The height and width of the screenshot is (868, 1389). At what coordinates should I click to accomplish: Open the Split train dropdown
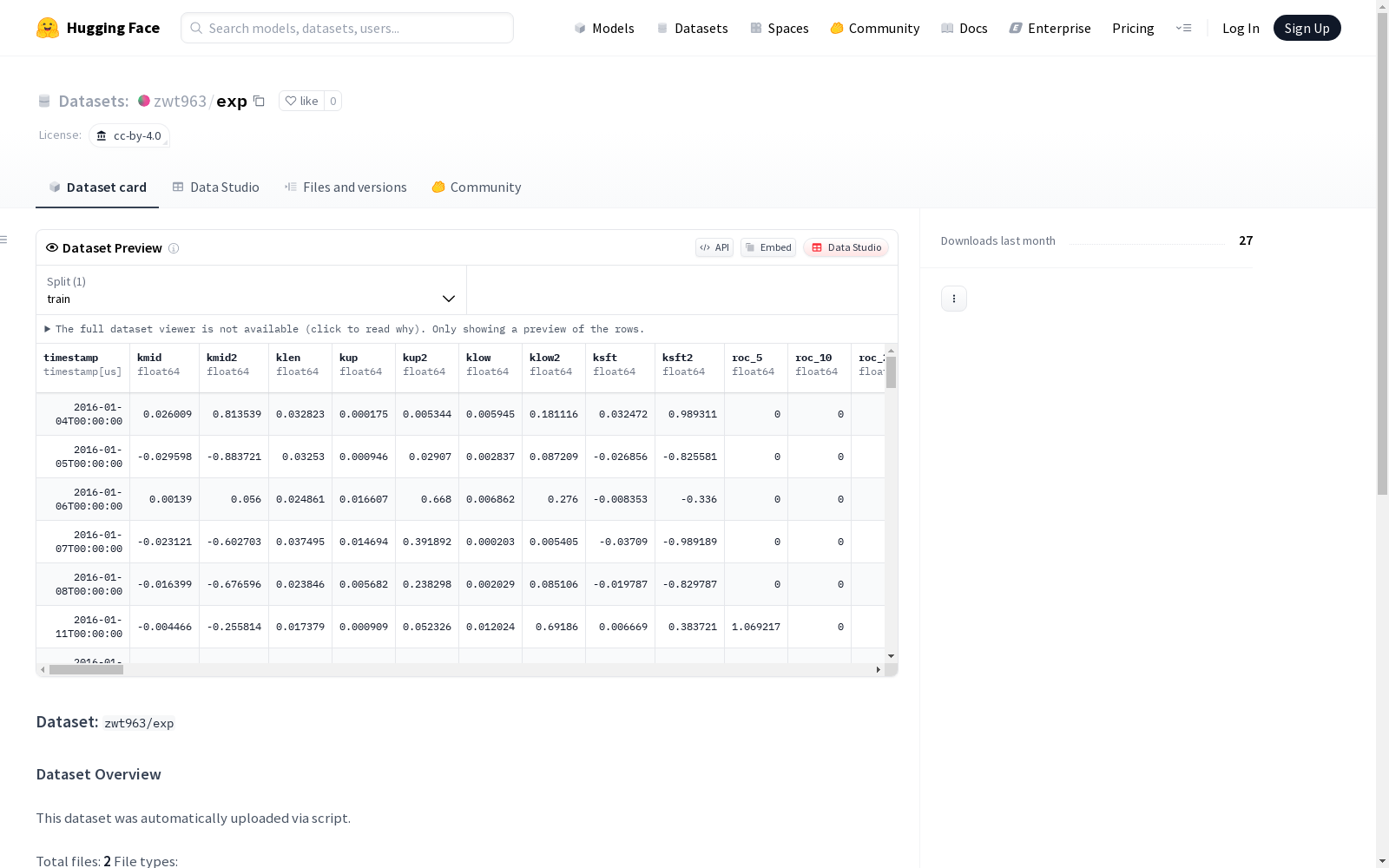tap(251, 290)
